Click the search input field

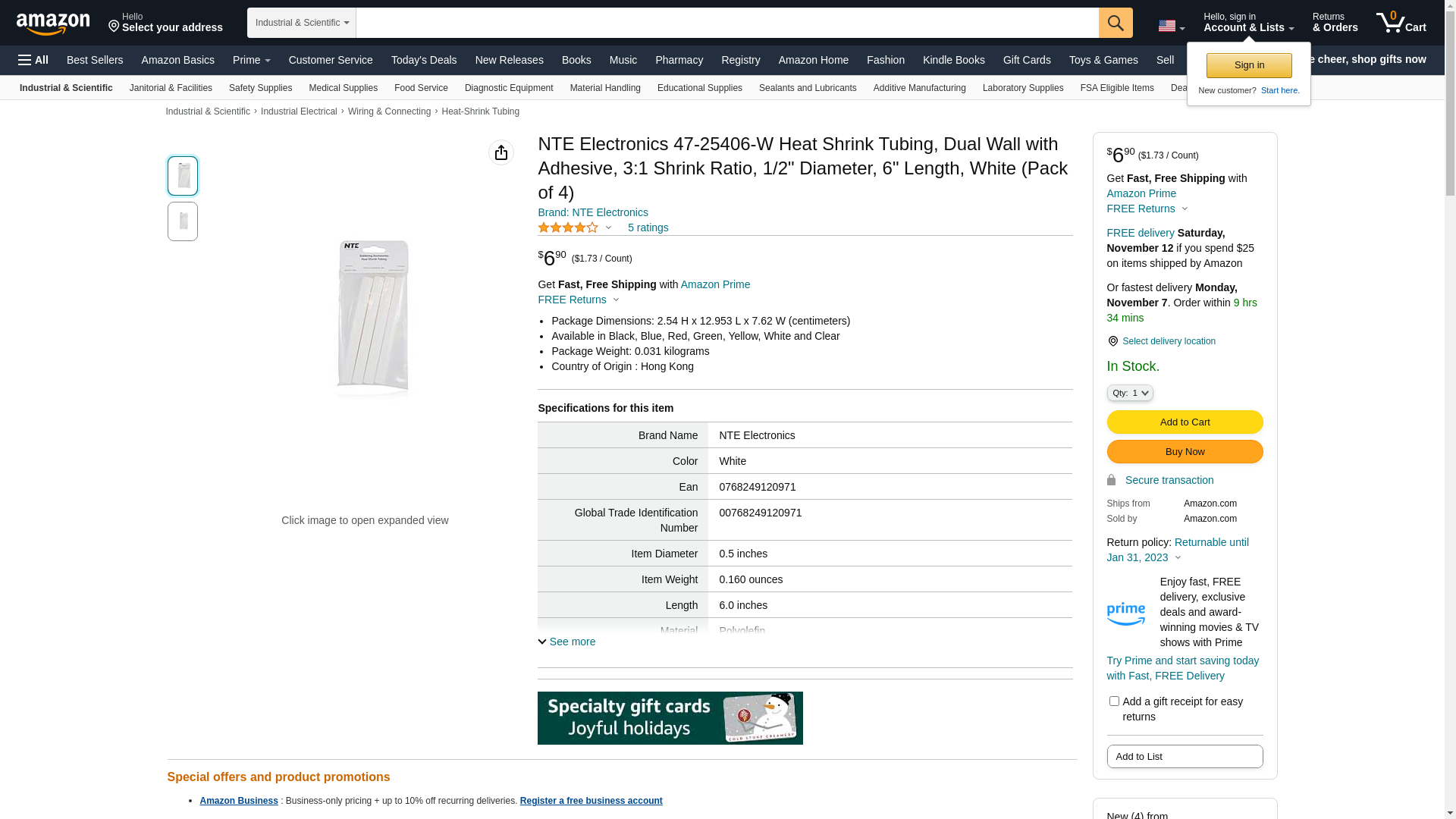coord(726,23)
